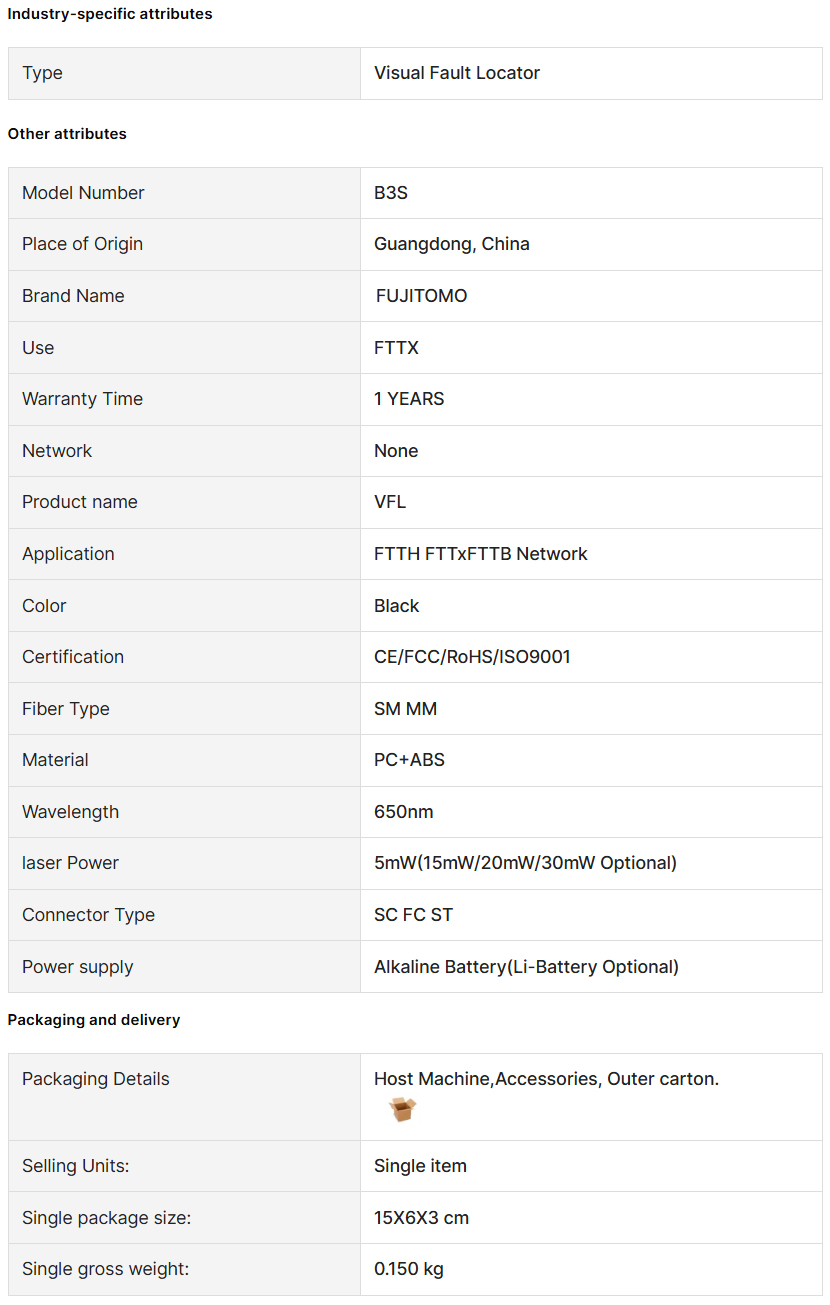The image size is (830, 1305).
Task: Click the FUJITOMO brand name value
Action: click(422, 296)
